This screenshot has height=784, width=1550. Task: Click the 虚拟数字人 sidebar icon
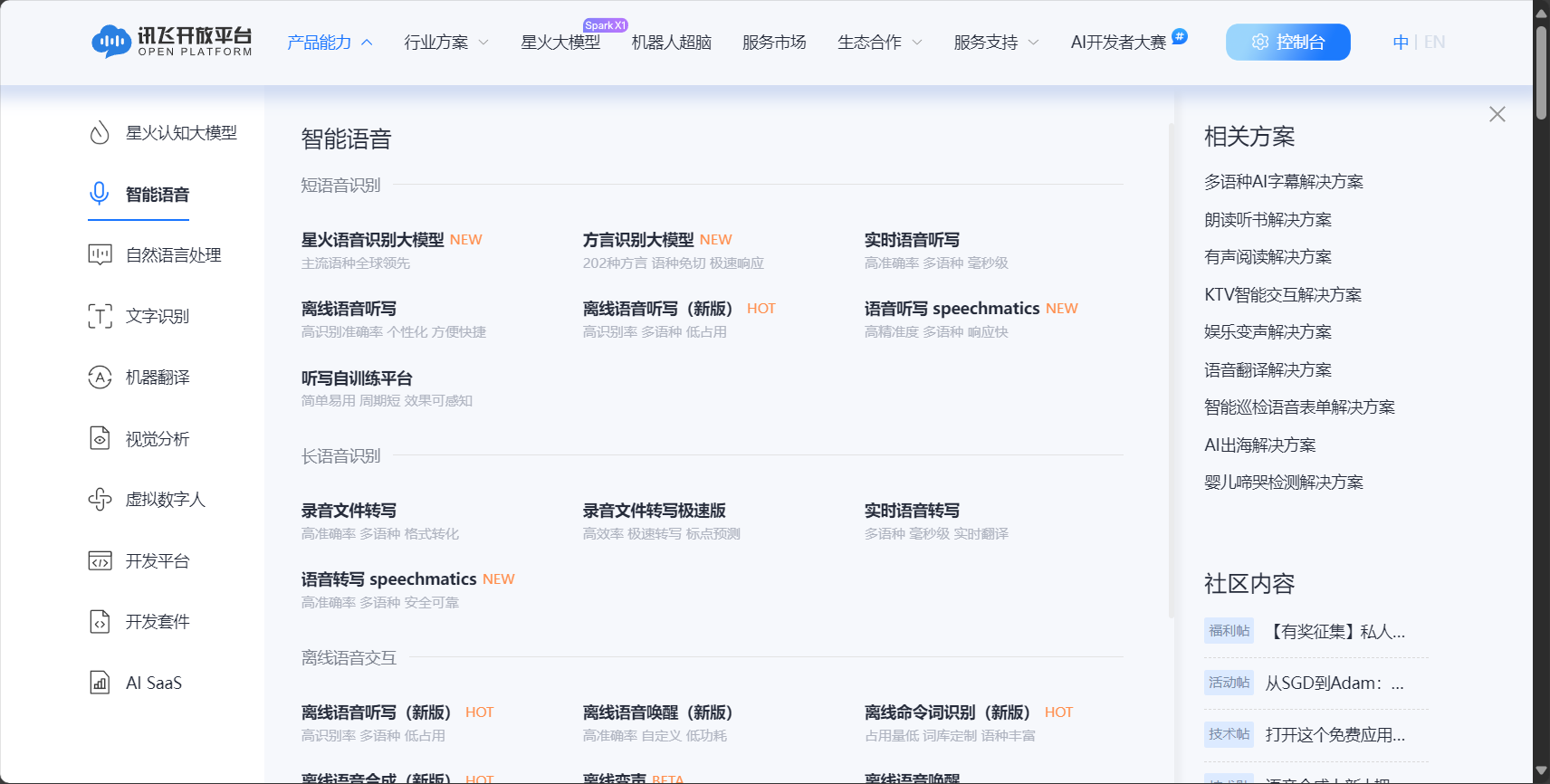click(100, 500)
